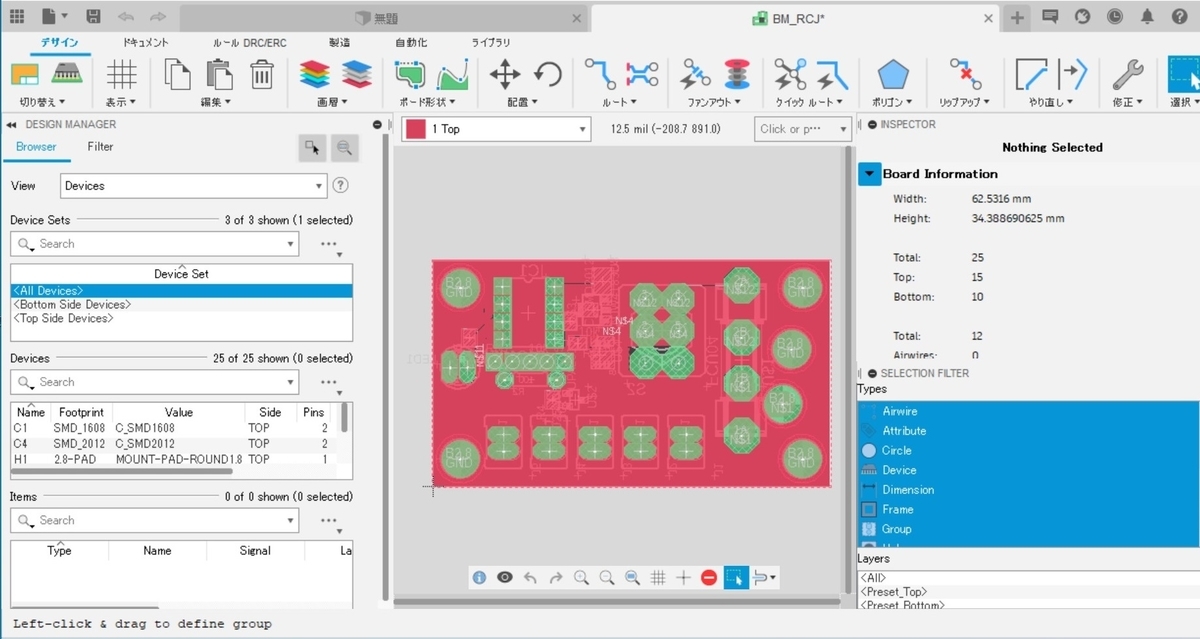The height and width of the screenshot is (639, 1200).
Task: Open the first layer stack icon
Action: [x=314, y=75]
